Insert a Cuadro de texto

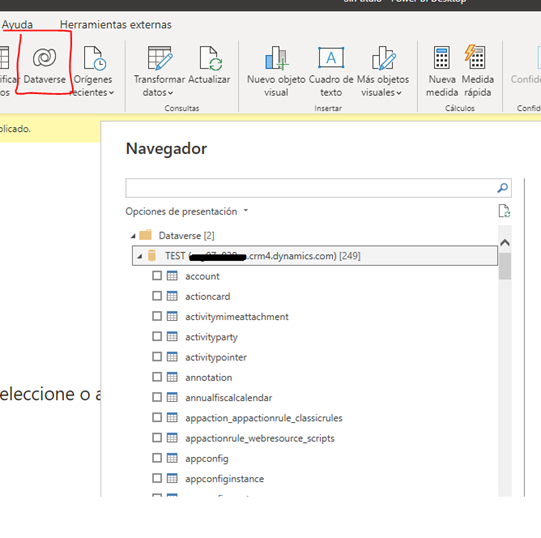[331, 72]
